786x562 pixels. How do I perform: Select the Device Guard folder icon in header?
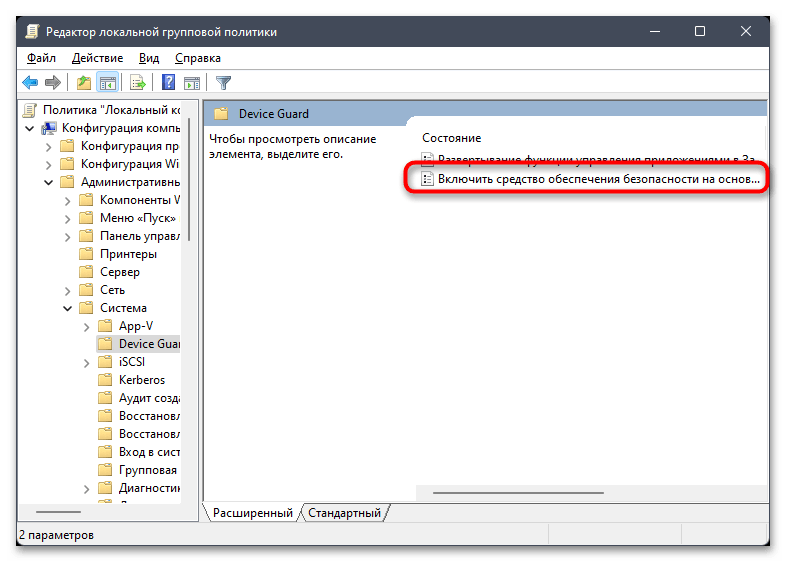pos(221,114)
